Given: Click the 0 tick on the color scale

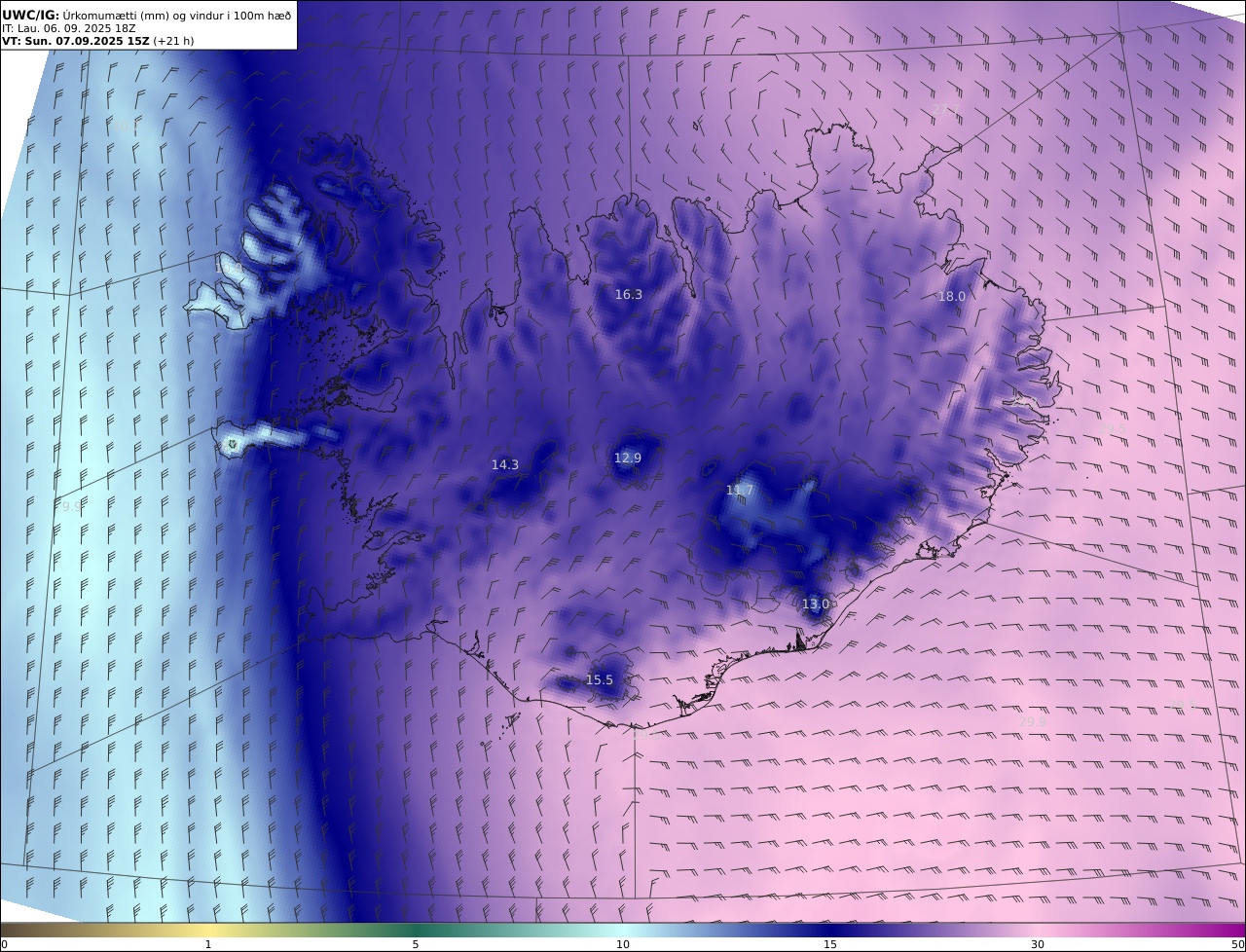Looking at the screenshot, I should [4, 944].
